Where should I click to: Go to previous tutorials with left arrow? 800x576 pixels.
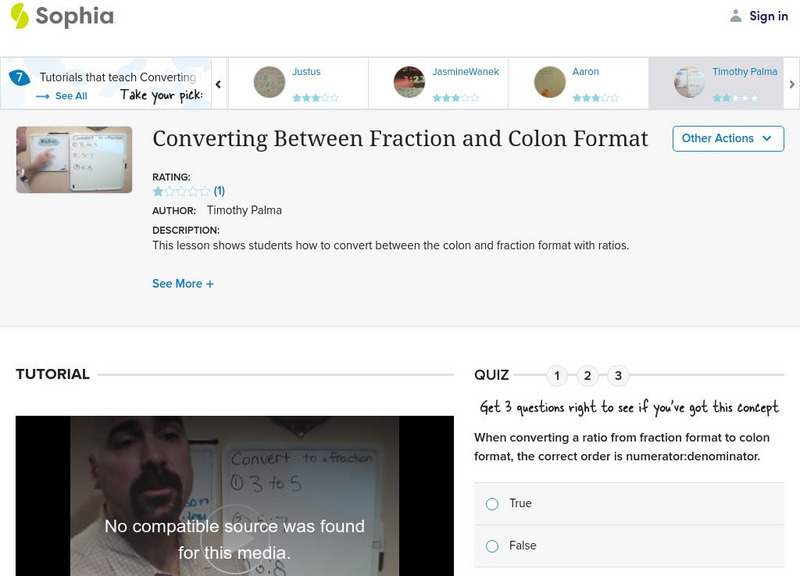(x=218, y=84)
